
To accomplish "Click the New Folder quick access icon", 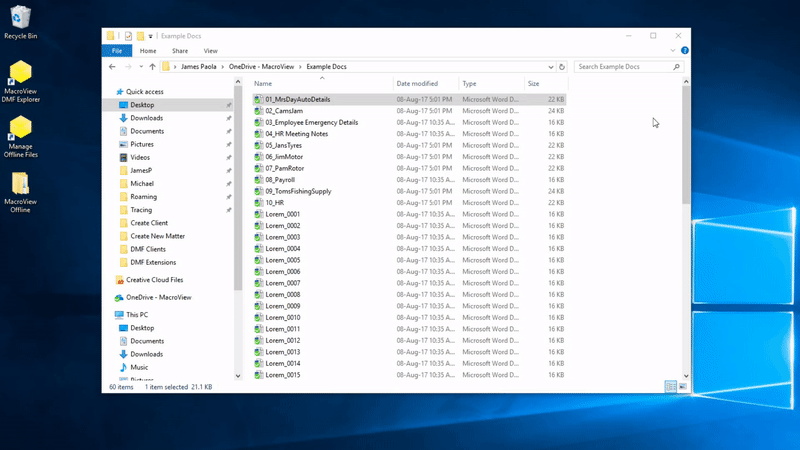I will (x=140, y=36).
